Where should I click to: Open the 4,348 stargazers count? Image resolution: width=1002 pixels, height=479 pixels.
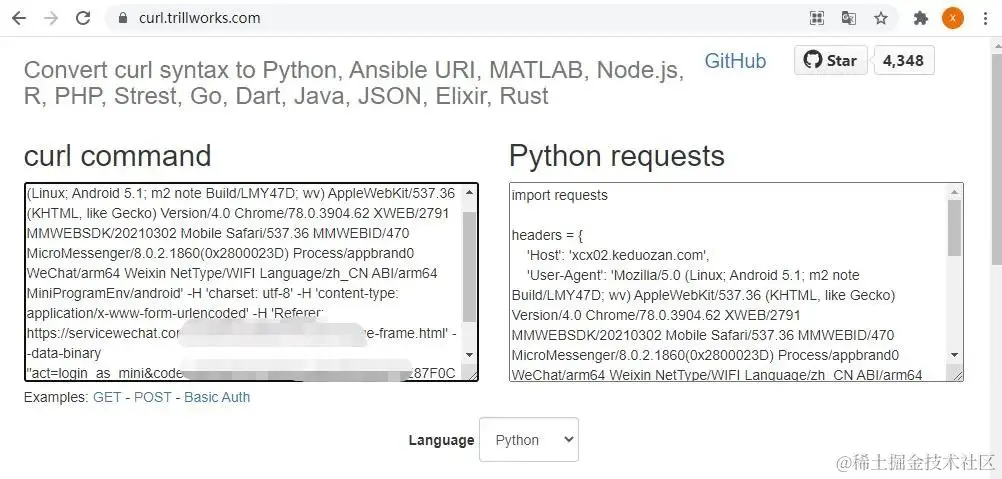903,61
